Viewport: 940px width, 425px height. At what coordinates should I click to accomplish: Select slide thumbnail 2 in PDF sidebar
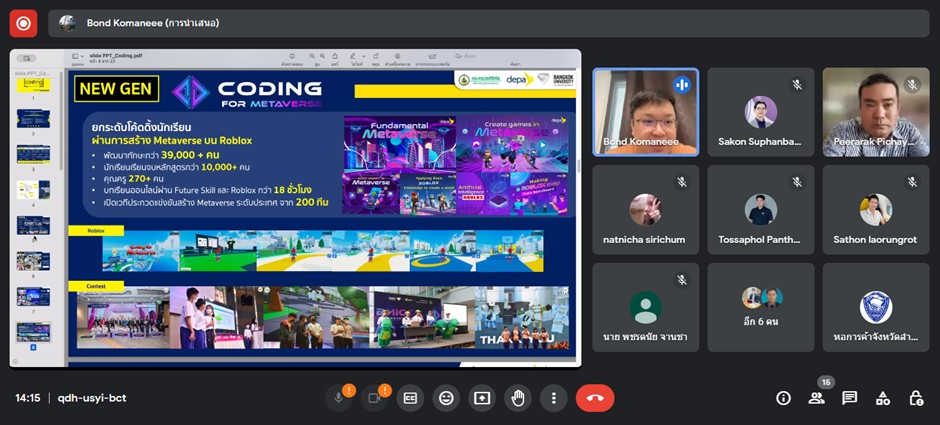click(x=33, y=118)
